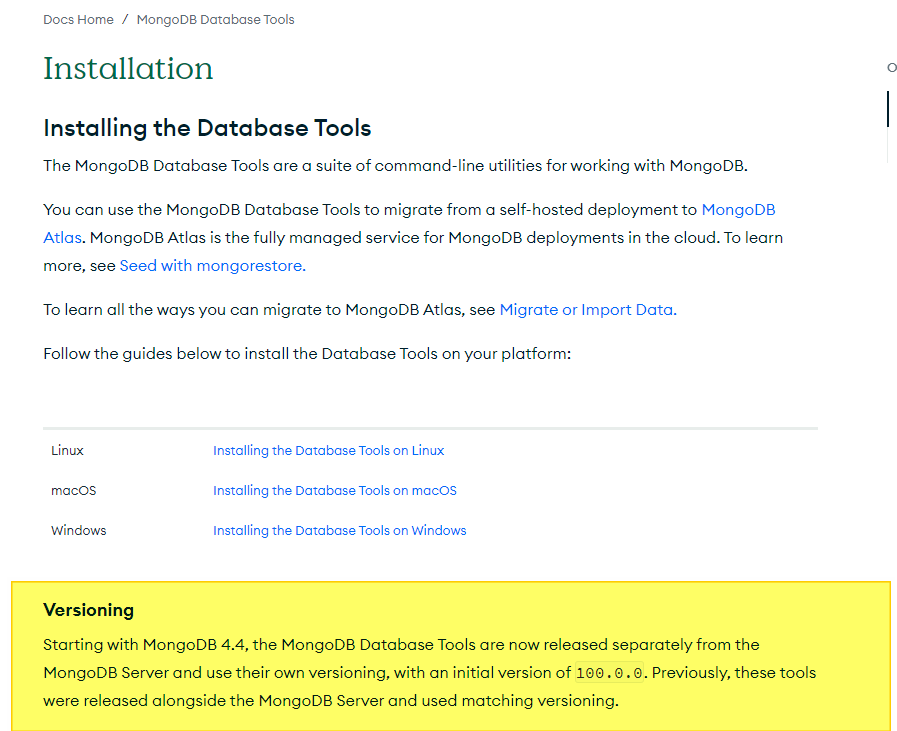The height and width of the screenshot is (731, 897).
Task: Click the 100.0.0 version code text
Action: [609, 673]
